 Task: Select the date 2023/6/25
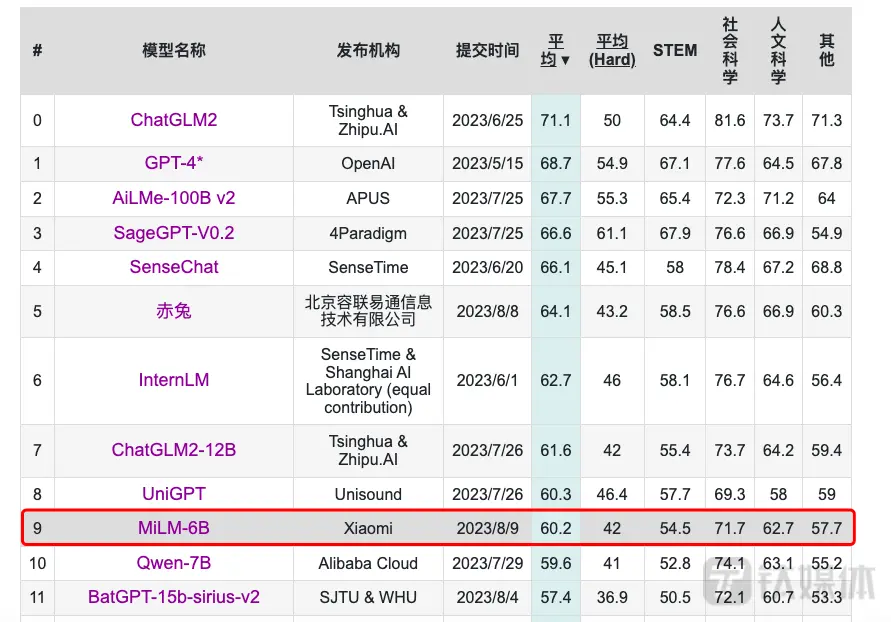[x=487, y=120]
